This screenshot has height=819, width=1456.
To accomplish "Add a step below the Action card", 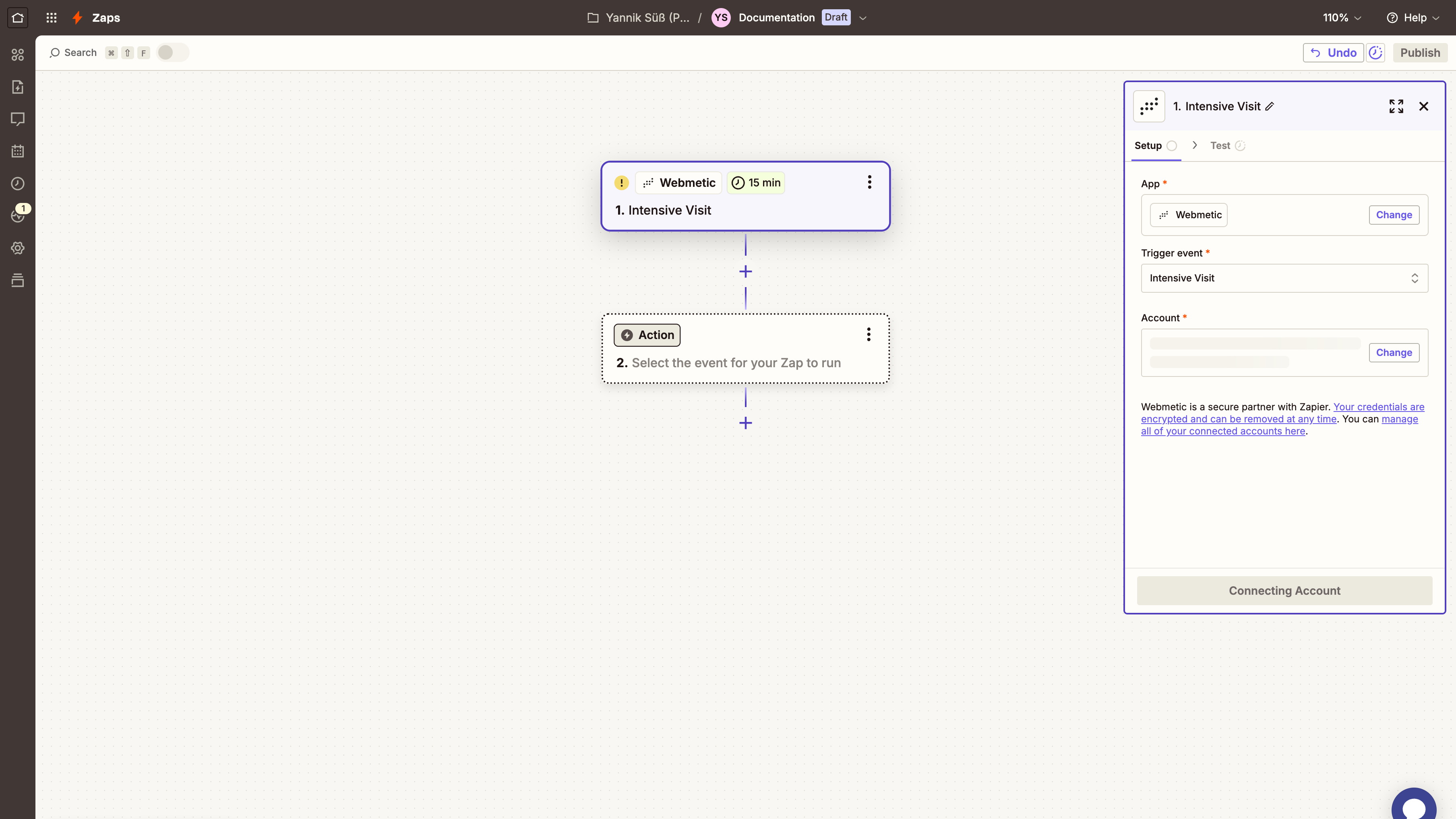I will 746,423.
